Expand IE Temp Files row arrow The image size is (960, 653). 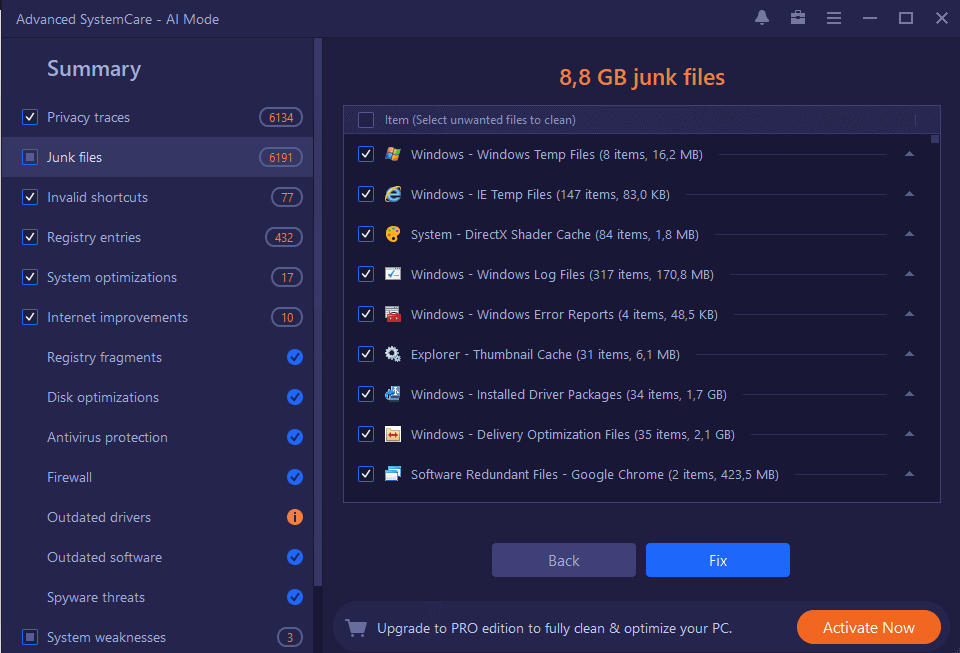(x=909, y=194)
